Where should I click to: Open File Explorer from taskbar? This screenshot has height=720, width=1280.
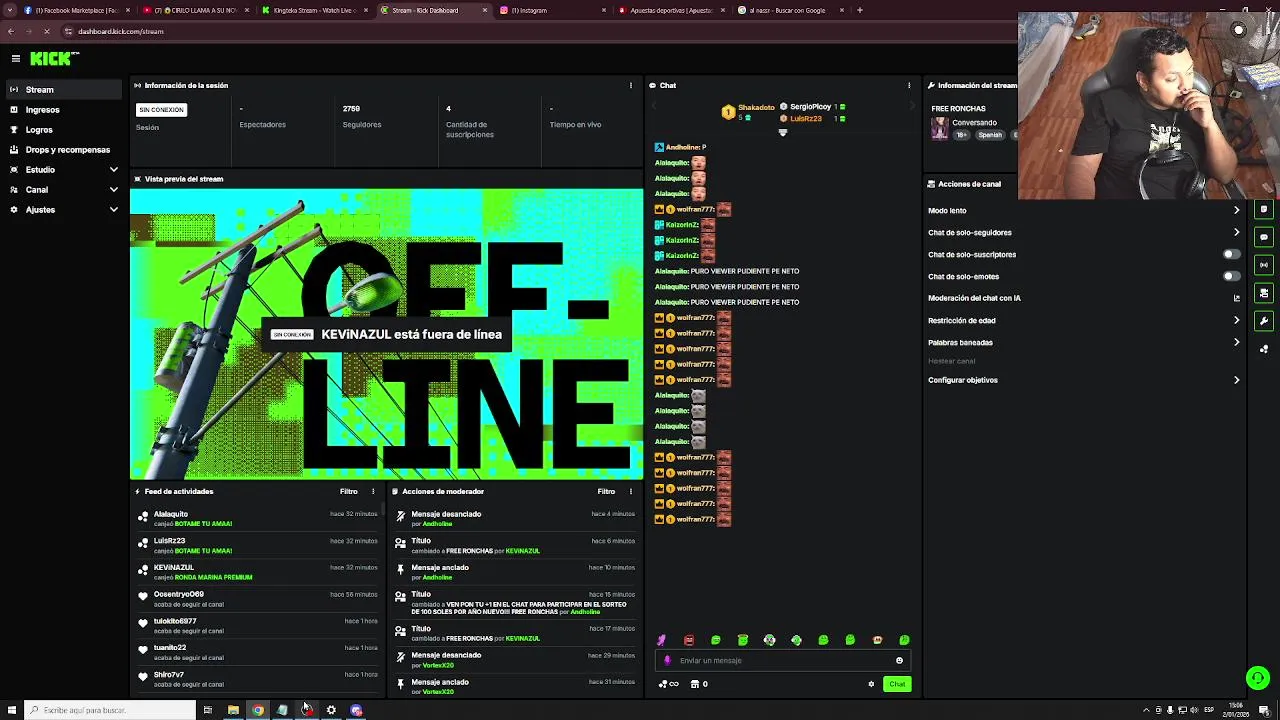(233, 710)
